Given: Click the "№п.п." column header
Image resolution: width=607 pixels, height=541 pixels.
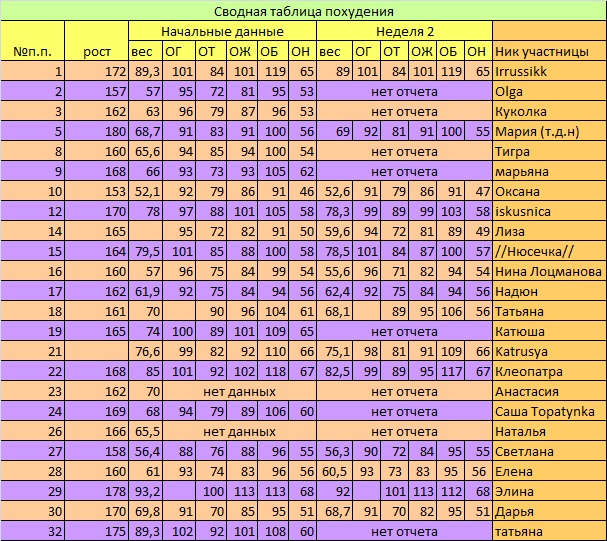Looking at the screenshot, I should [33, 51].
